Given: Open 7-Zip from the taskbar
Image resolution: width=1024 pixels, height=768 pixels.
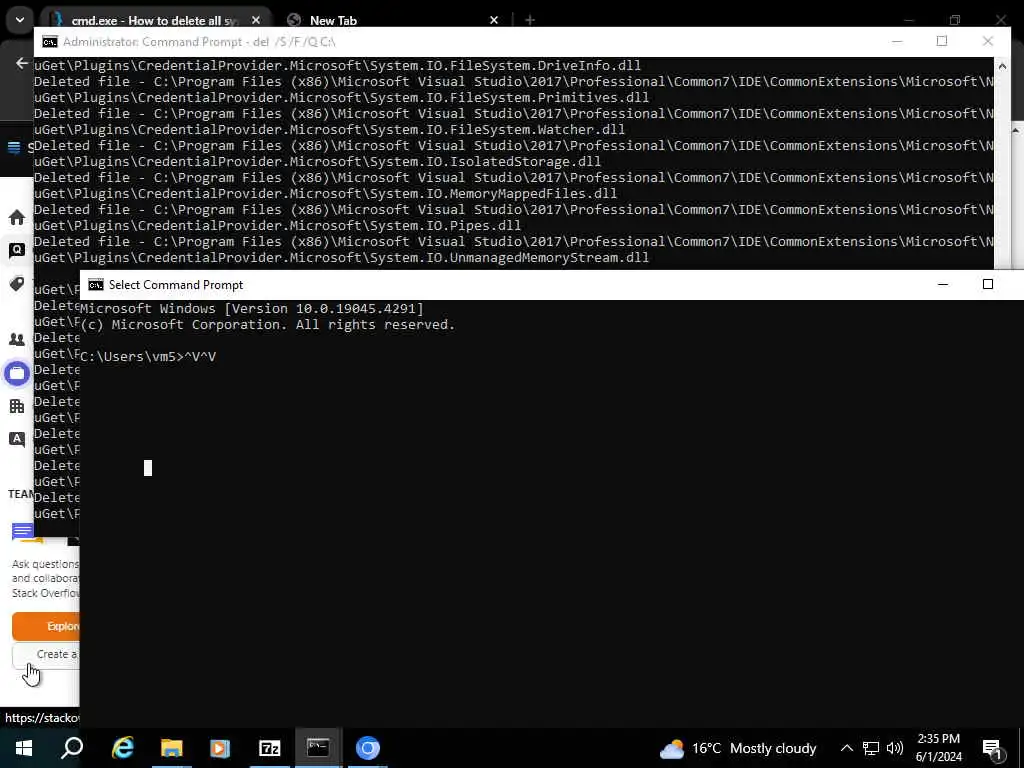Looking at the screenshot, I should point(269,748).
